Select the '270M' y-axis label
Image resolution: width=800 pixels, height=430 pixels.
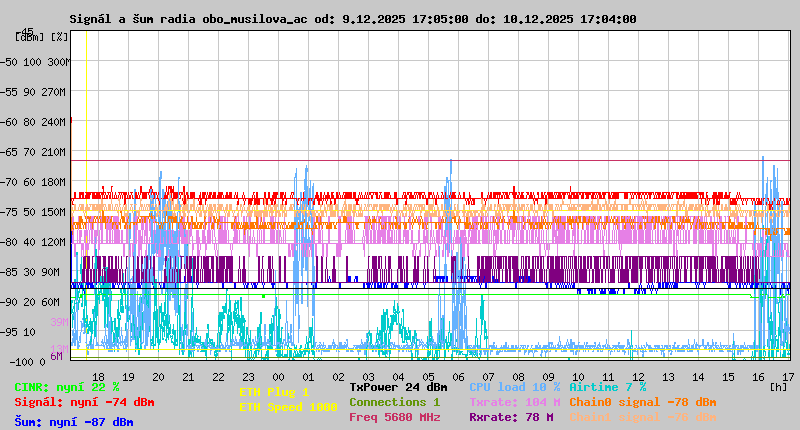click(53, 92)
